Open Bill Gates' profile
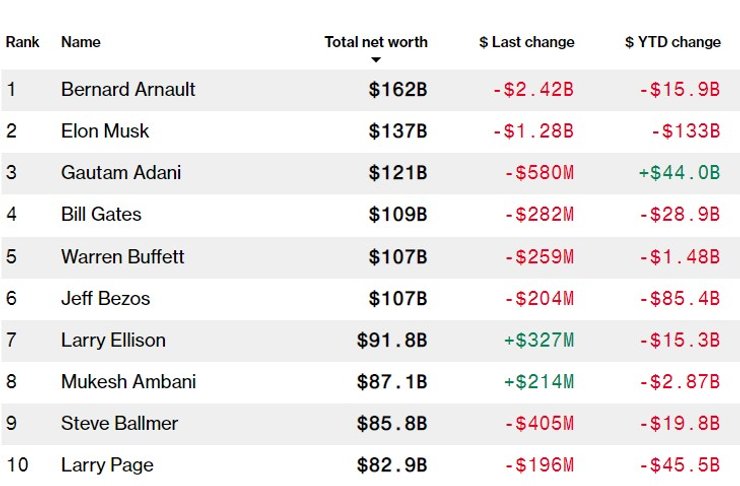Viewport: 740px width, 486px height. coord(101,214)
